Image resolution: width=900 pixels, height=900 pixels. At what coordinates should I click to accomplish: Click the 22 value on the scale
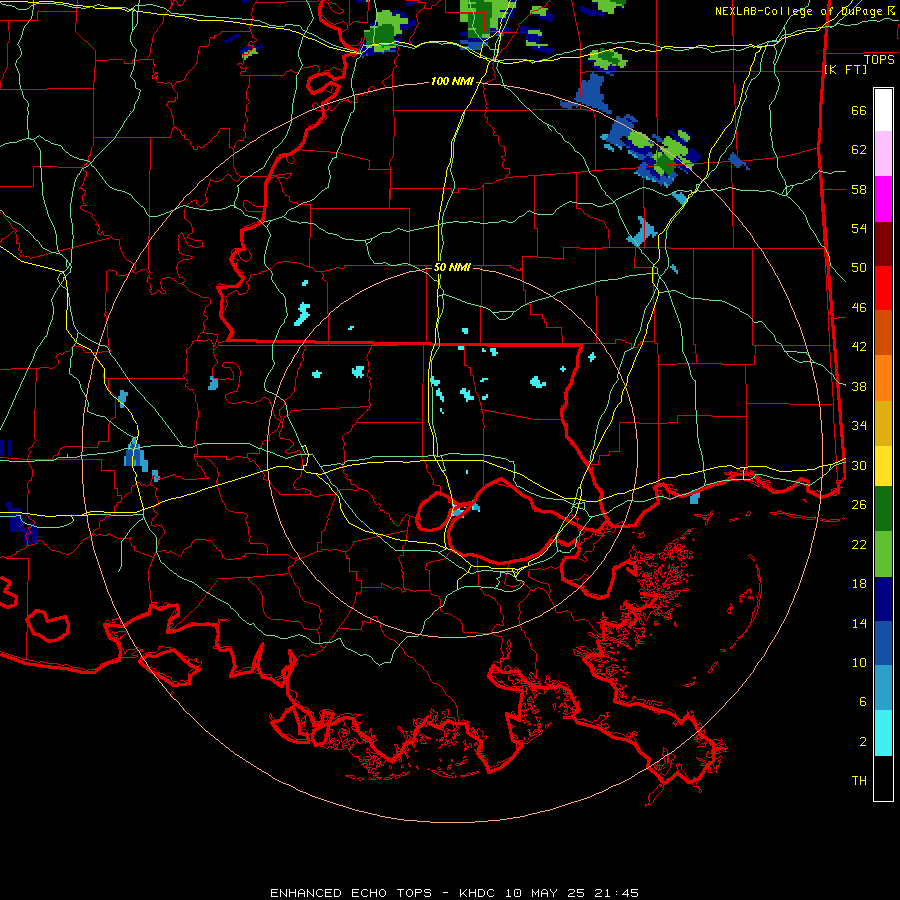pos(859,544)
